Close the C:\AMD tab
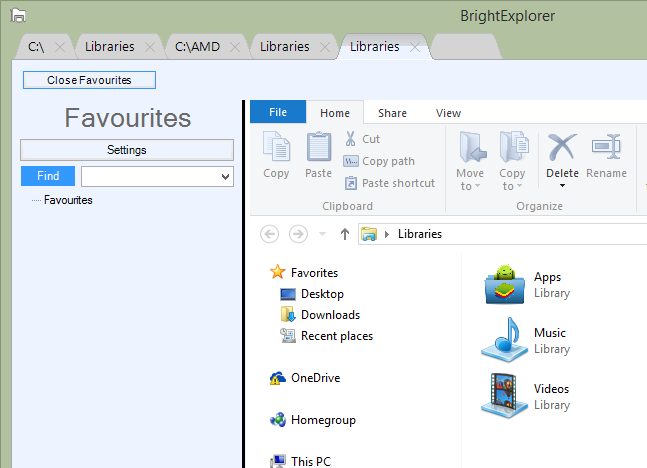647x468 pixels. tap(235, 47)
